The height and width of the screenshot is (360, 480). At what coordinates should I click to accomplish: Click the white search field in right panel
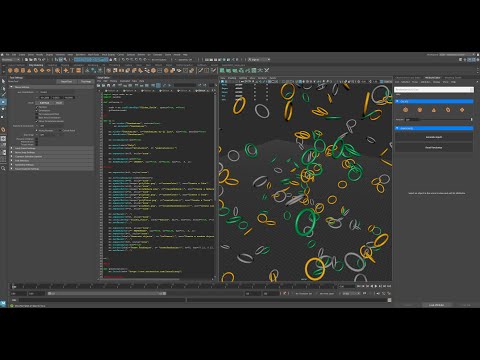tap(434, 89)
